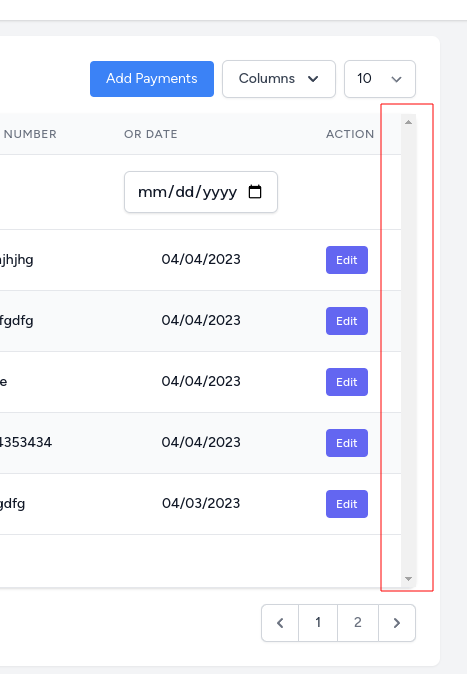Edit the row ending in 353434
Screen dimensions: 467x674
(347, 443)
